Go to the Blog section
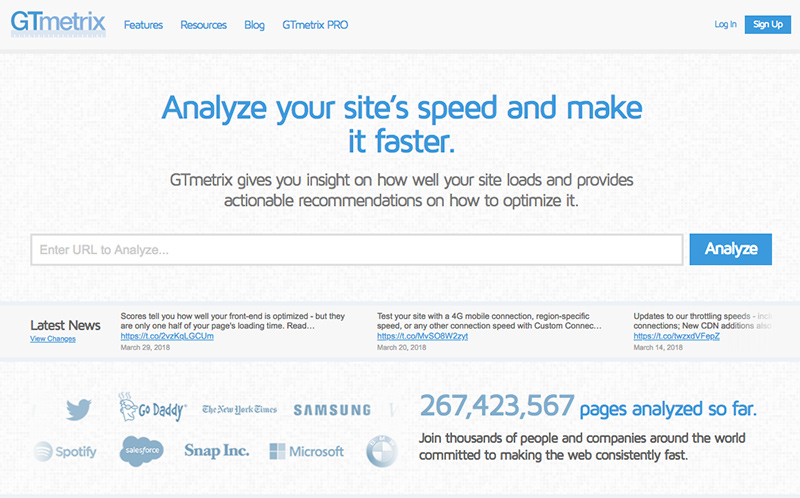Screen dimensions: 800x498 (x=254, y=25)
